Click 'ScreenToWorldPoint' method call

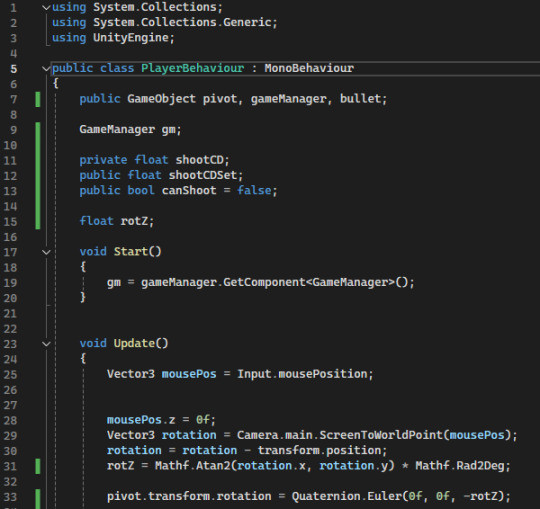tap(381, 435)
